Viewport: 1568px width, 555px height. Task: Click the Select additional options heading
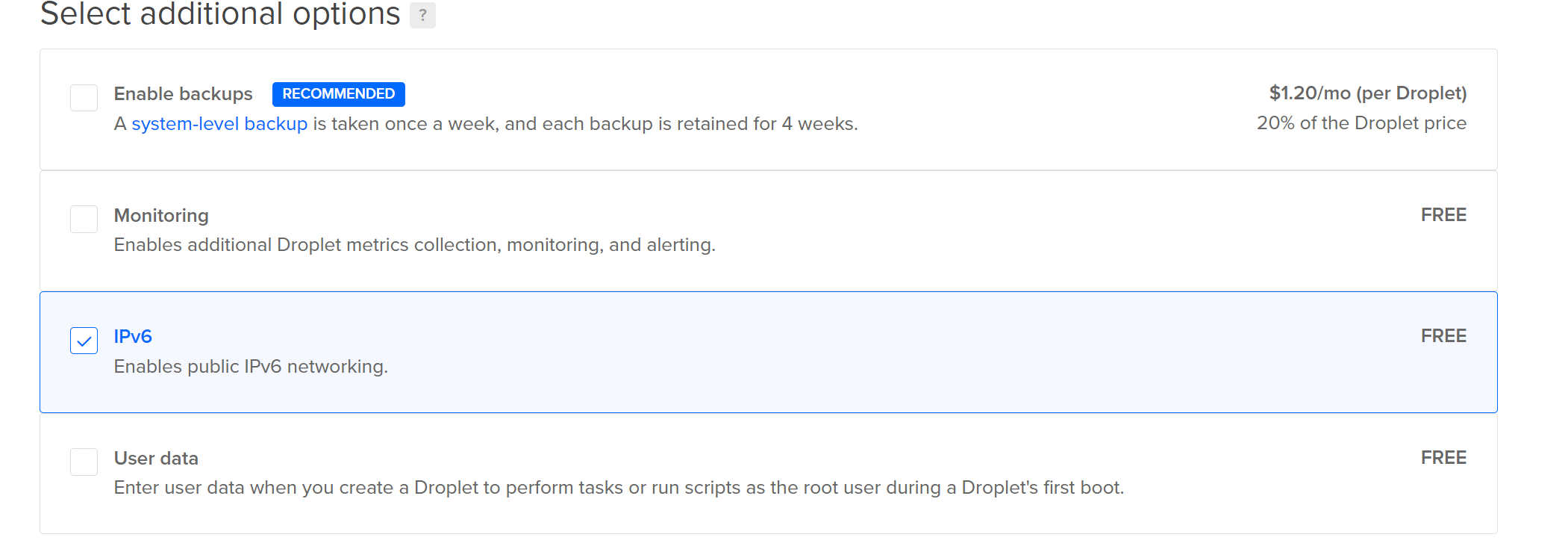pyautogui.click(x=220, y=15)
